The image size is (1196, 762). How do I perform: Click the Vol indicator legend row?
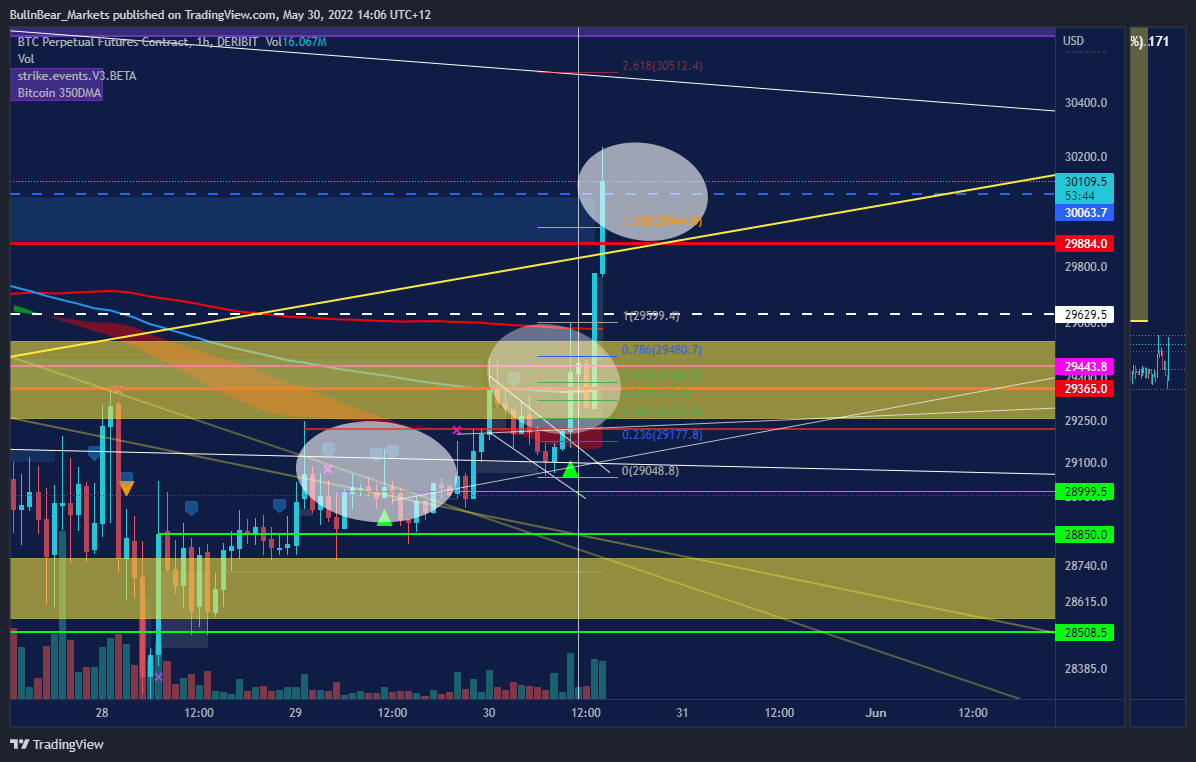click(x=26, y=59)
